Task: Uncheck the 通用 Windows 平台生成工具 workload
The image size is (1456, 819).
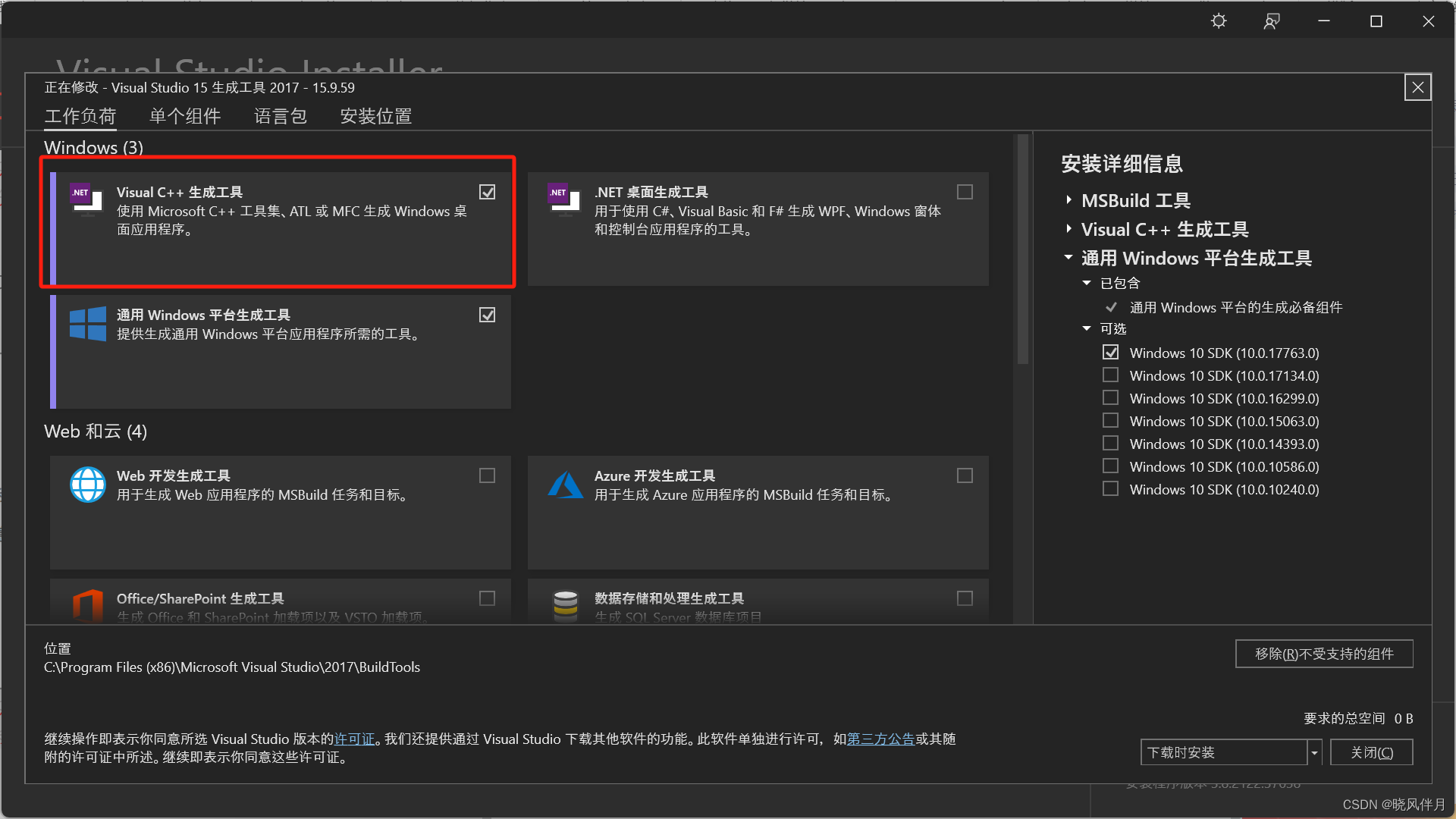Action: tap(488, 315)
